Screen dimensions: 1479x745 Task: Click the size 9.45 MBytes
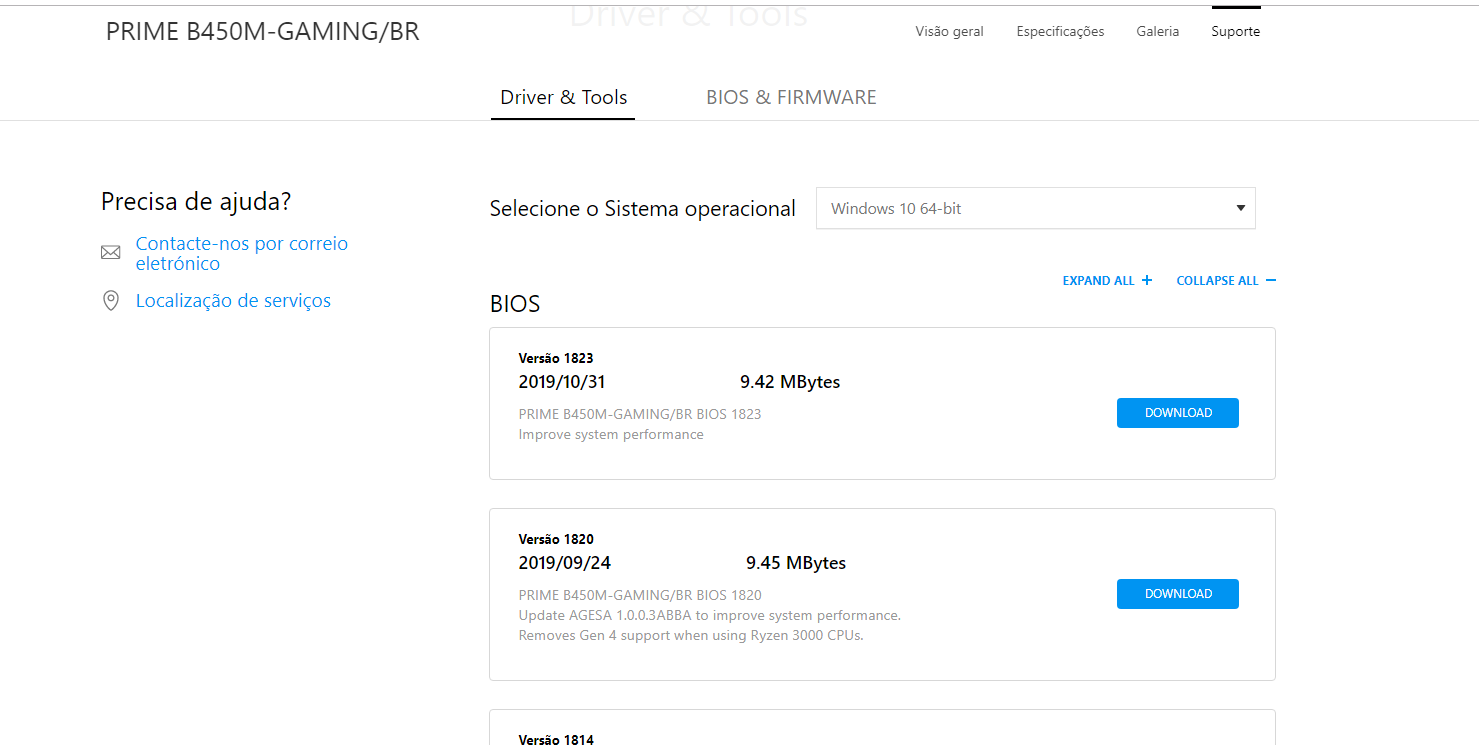click(796, 563)
